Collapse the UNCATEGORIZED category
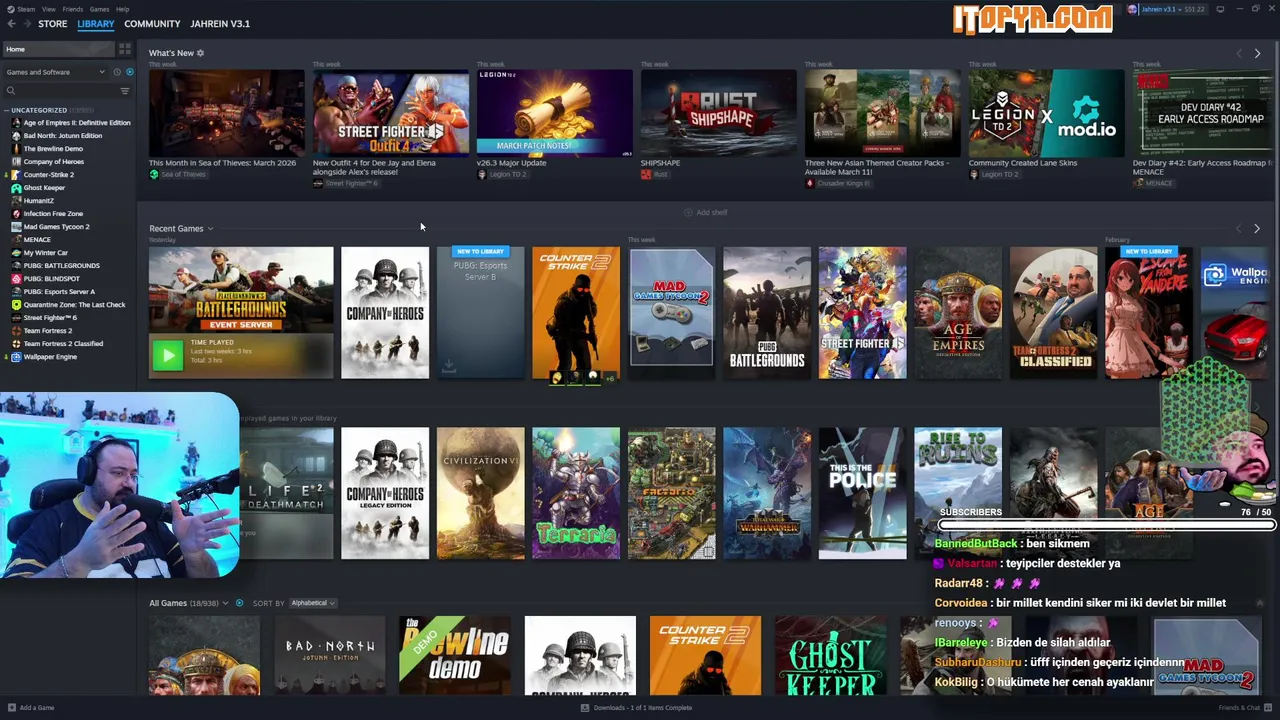 (6, 110)
